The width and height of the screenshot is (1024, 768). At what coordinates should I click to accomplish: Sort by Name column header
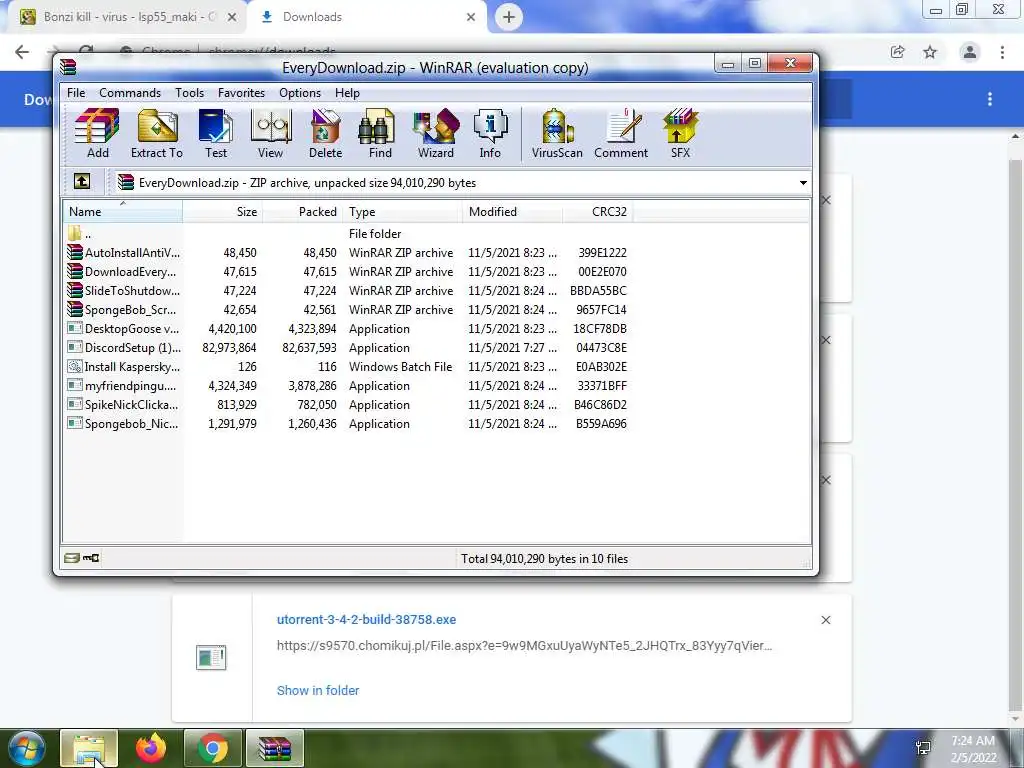[x=123, y=212]
